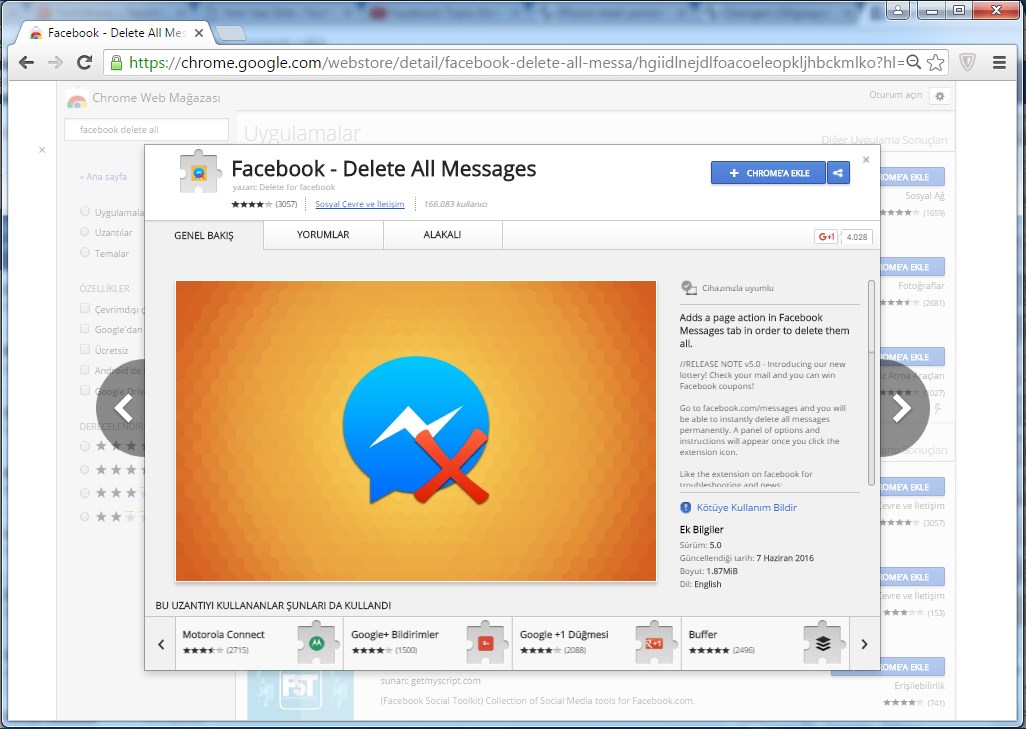Click the shield extension icon in toolbar
The width and height of the screenshot is (1026, 729).
coord(967,62)
